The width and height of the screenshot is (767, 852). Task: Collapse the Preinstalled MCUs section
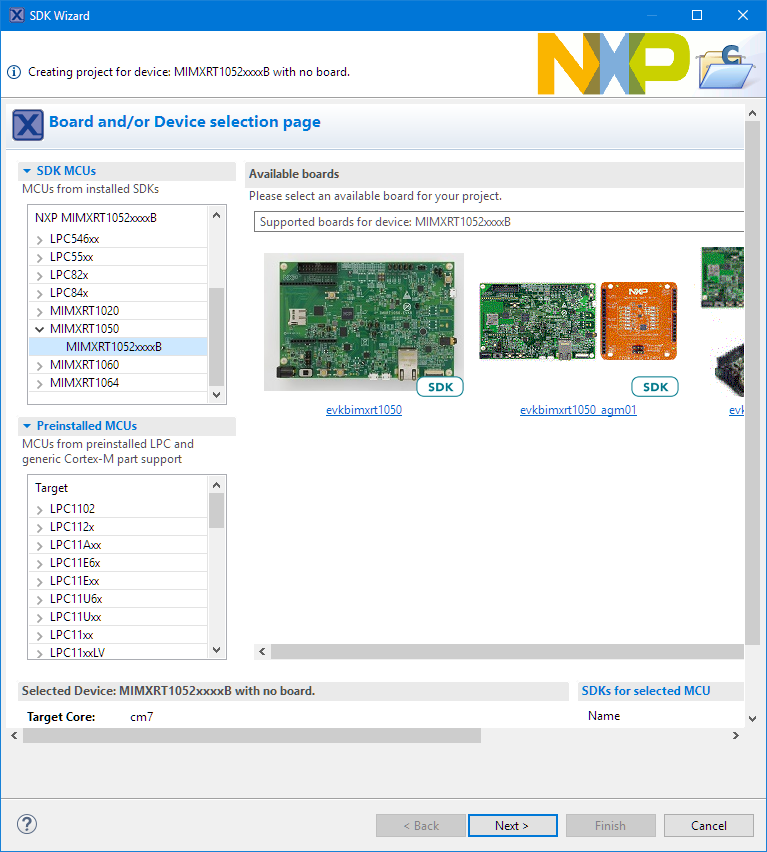(x=28, y=426)
